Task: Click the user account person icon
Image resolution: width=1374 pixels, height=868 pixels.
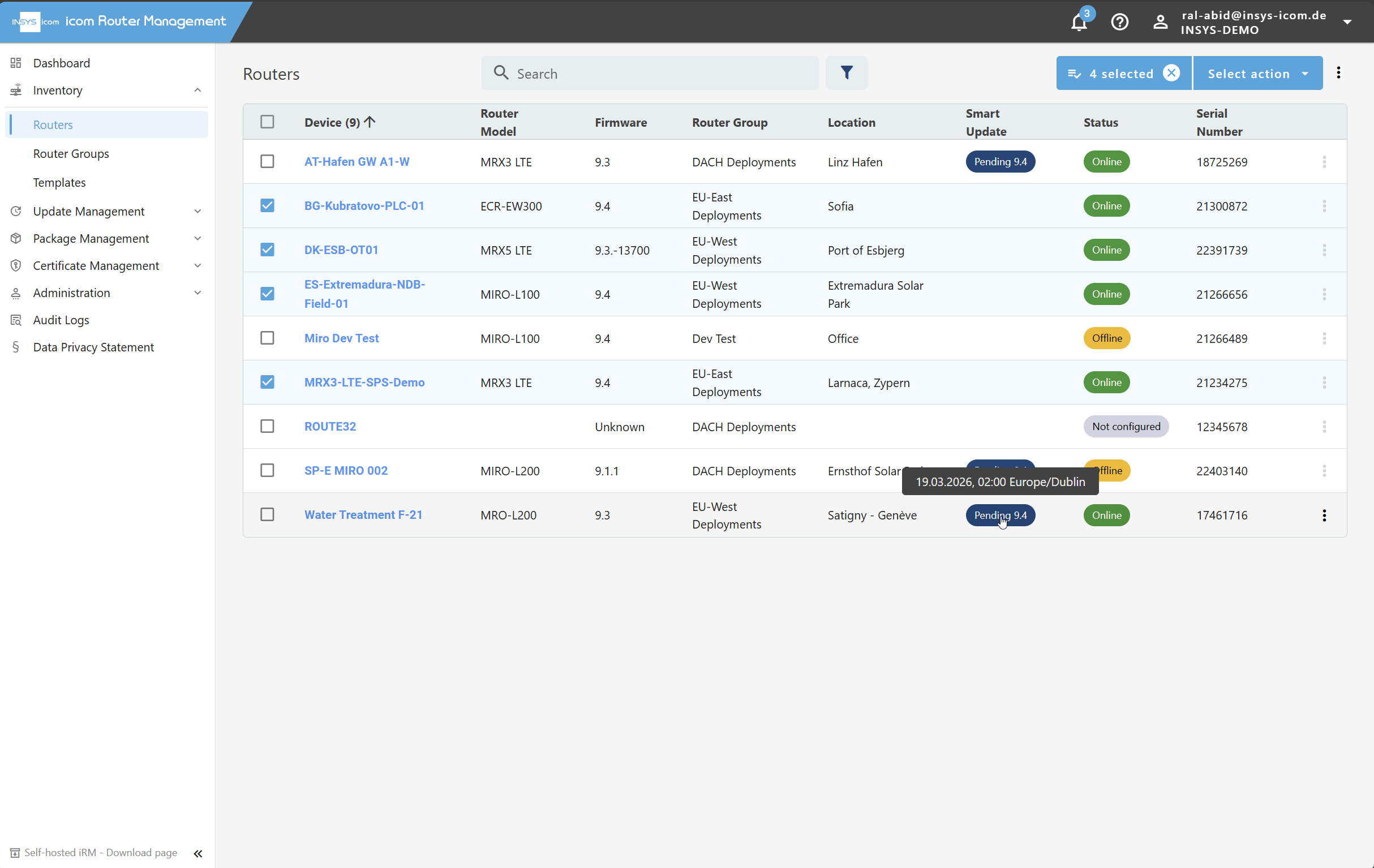Action: pyautogui.click(x=1160, y=22)
